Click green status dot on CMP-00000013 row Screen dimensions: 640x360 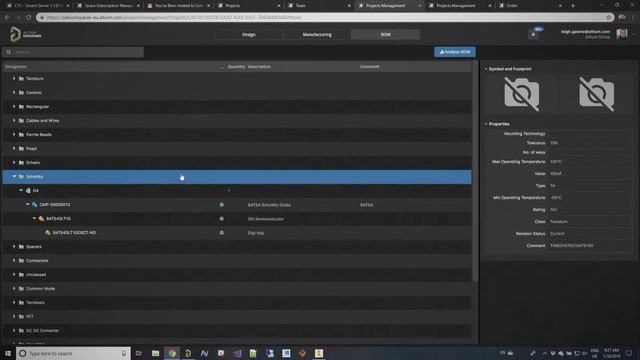point(222,205)
